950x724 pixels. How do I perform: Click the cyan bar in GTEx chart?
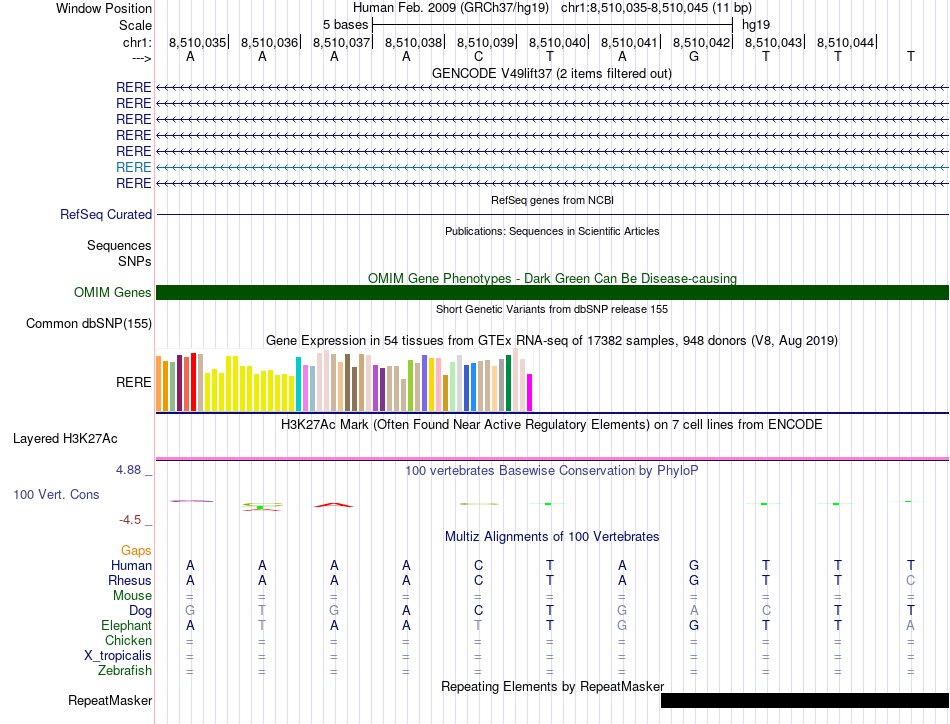[x=298, y=384]
